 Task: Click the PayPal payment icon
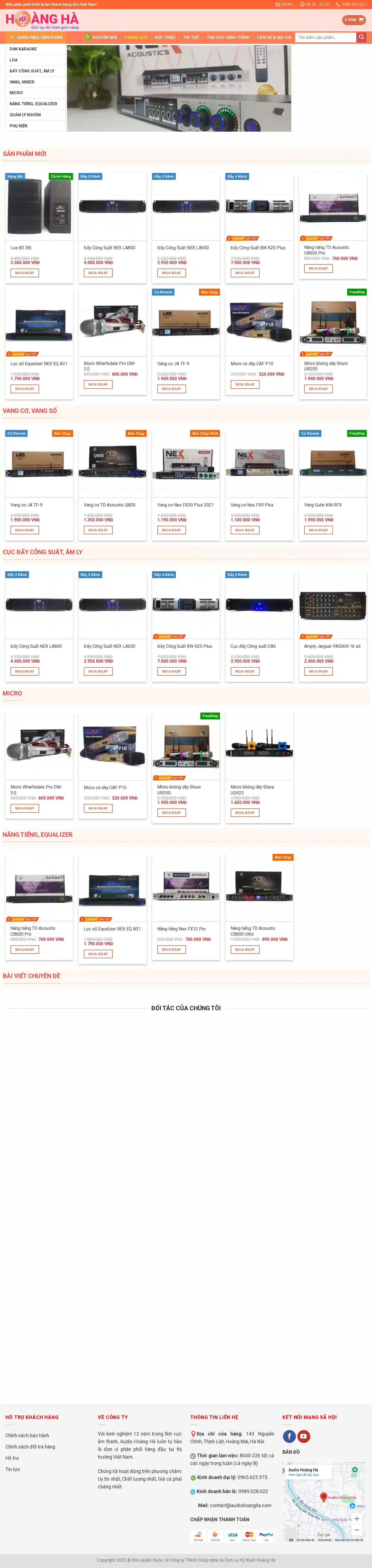coord(266,1536)
